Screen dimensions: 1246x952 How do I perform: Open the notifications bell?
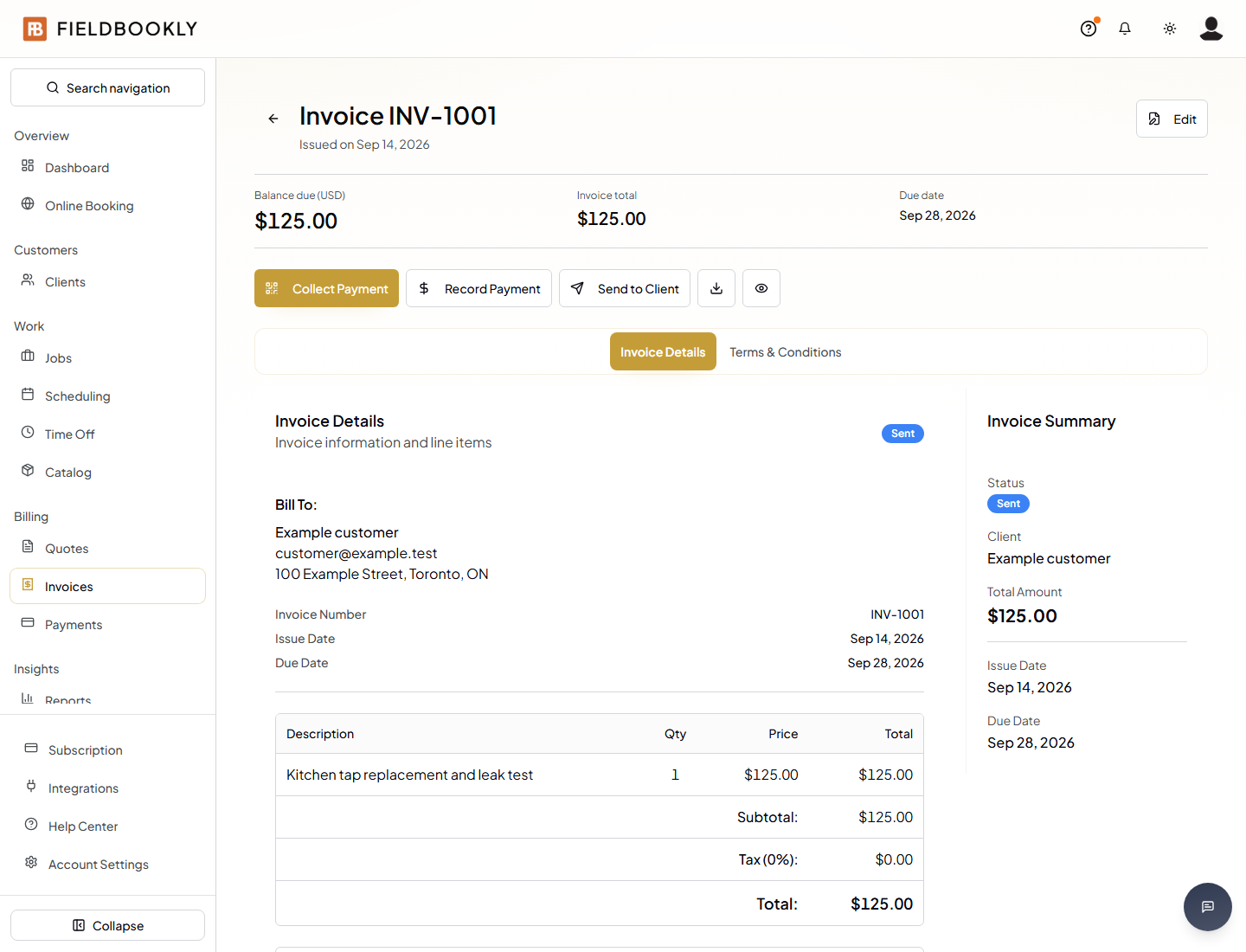click(1125, 29)
